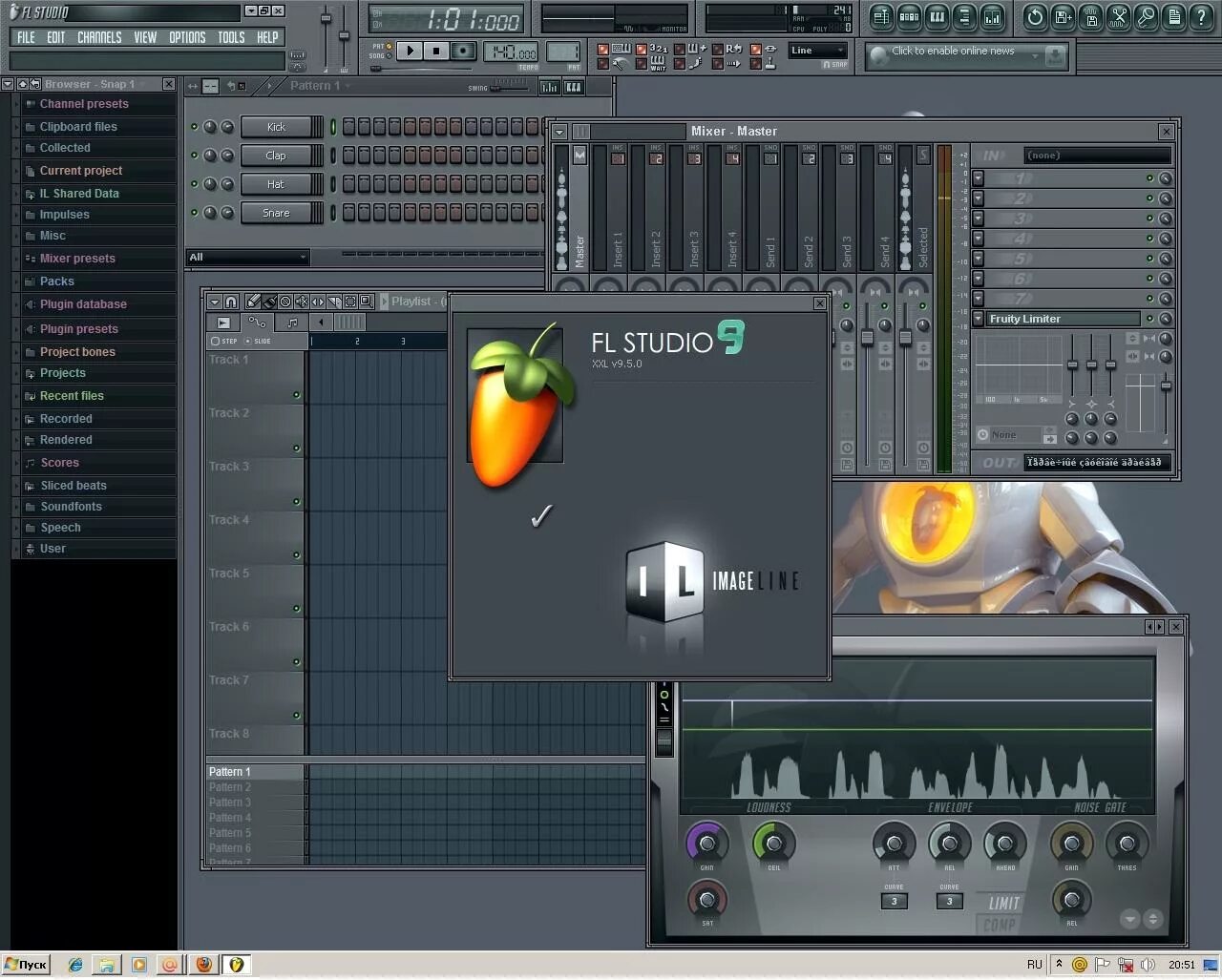Open the Line snap dropdown
The image size is (1222, 980).
tap(818, 51)
